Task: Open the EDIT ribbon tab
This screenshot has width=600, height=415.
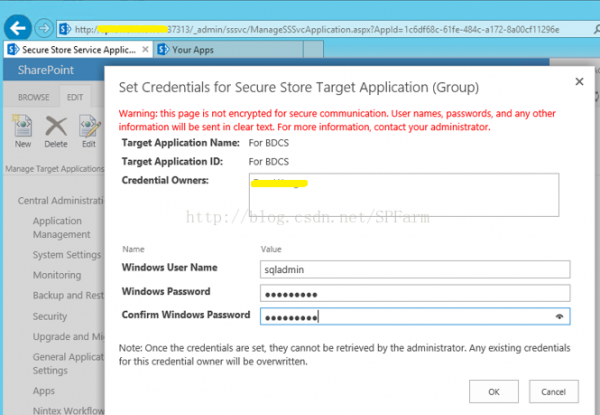Action: (75, 97)
